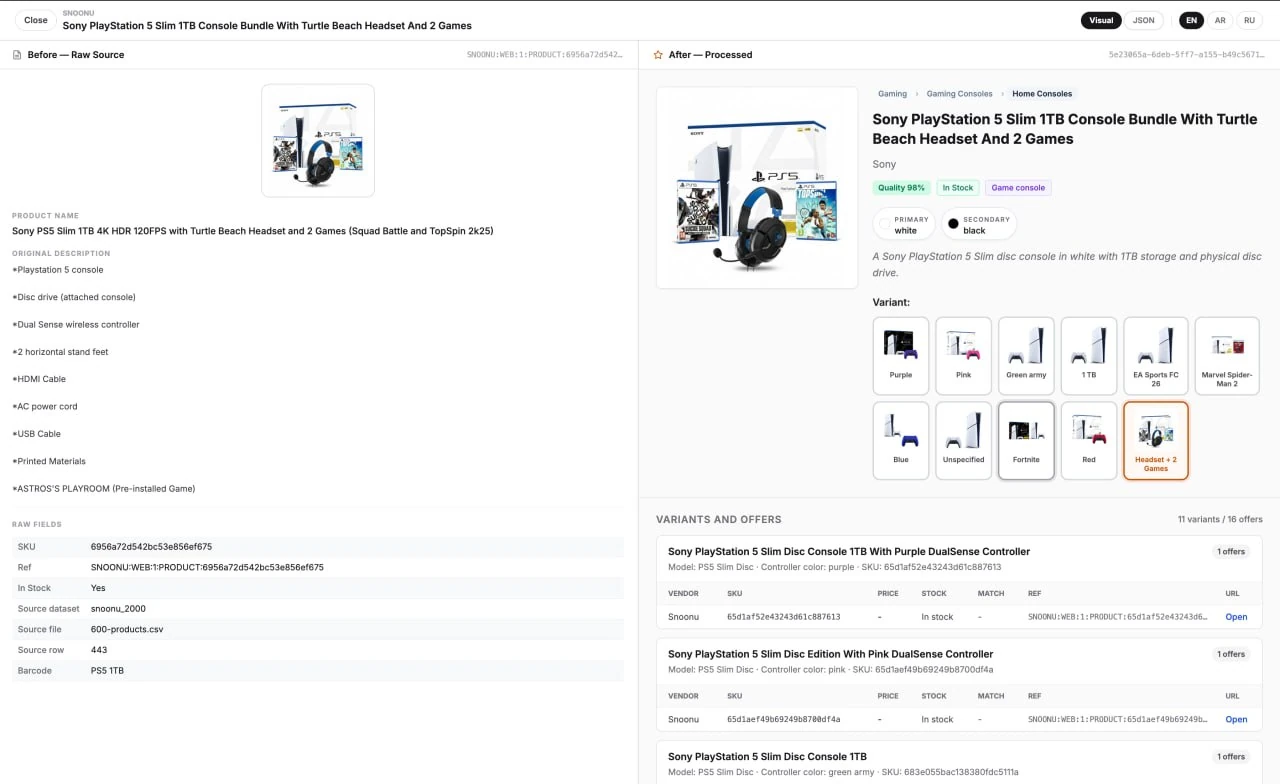This screenshot has height=784, width=1280.
Task: Click Barcode value PS5 1TB
Action: point(107,671)
